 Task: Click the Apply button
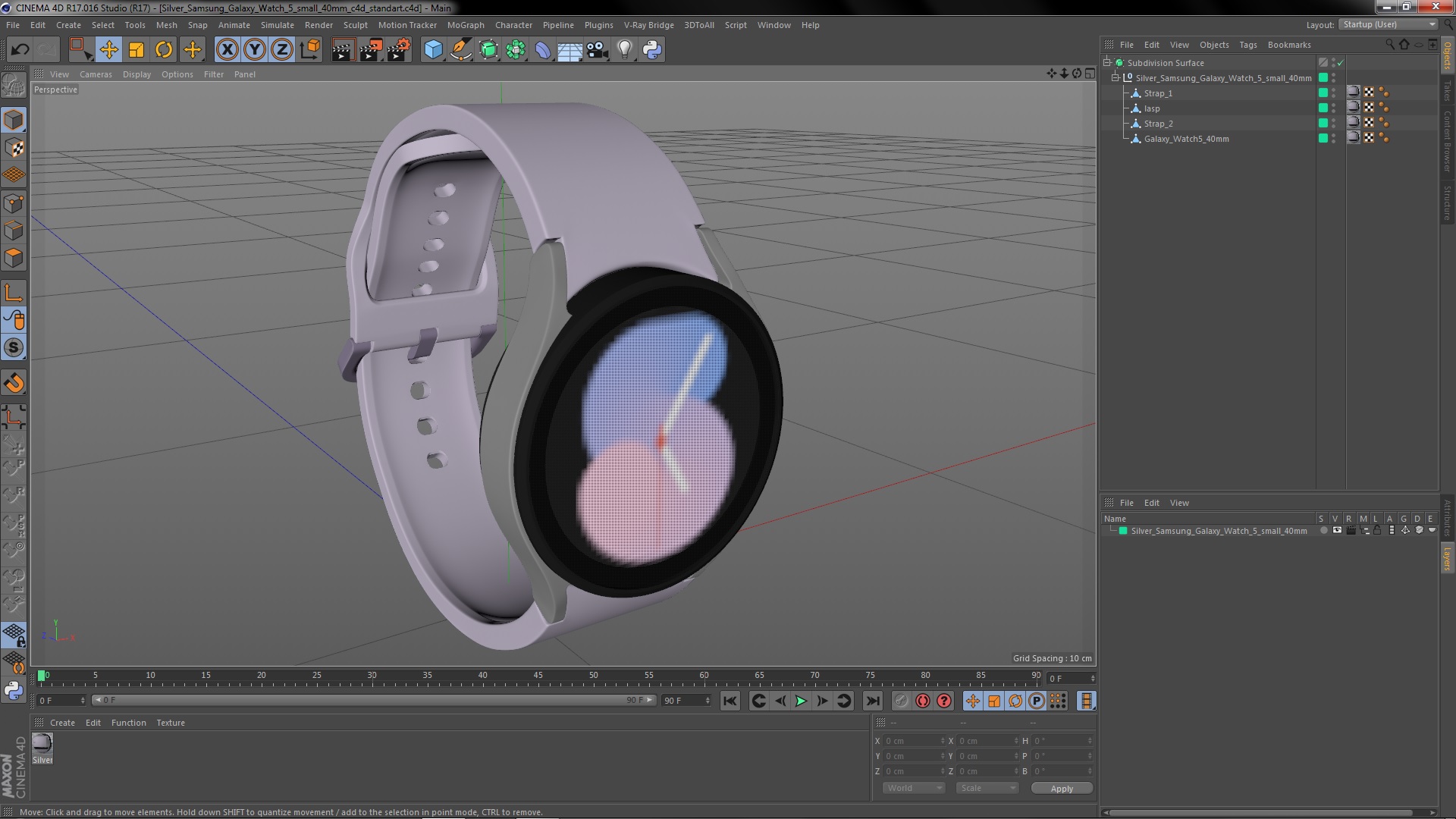tap(1062, 789)
